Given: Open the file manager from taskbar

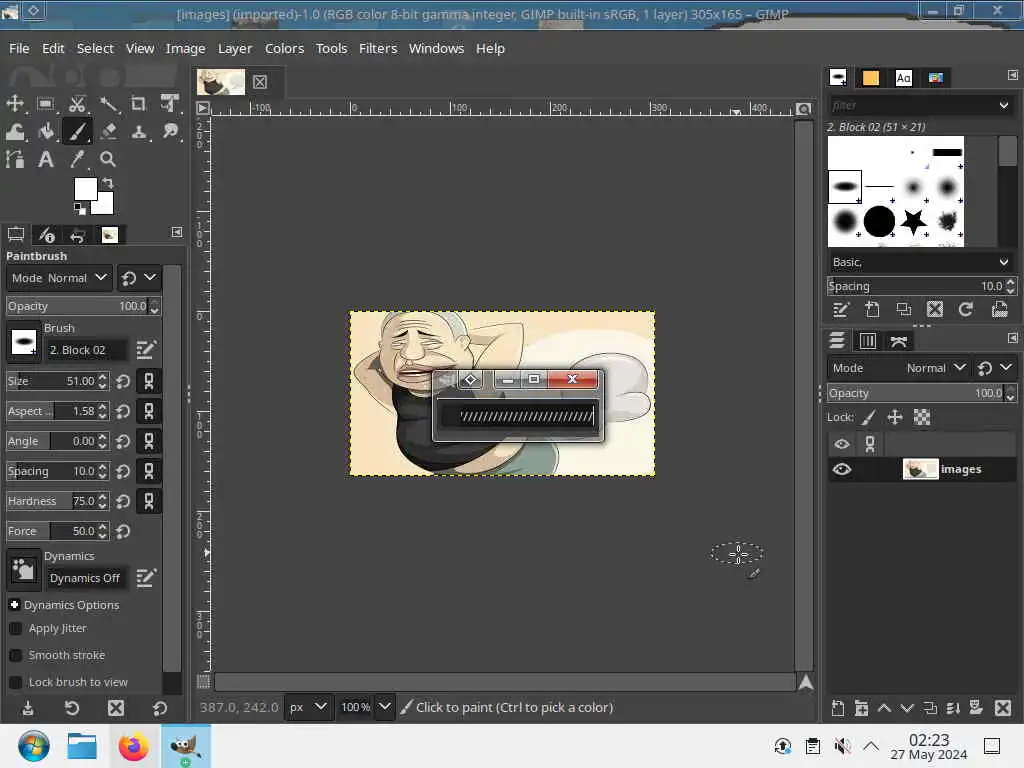Looking at the screenshot, I should click(82, 746).
